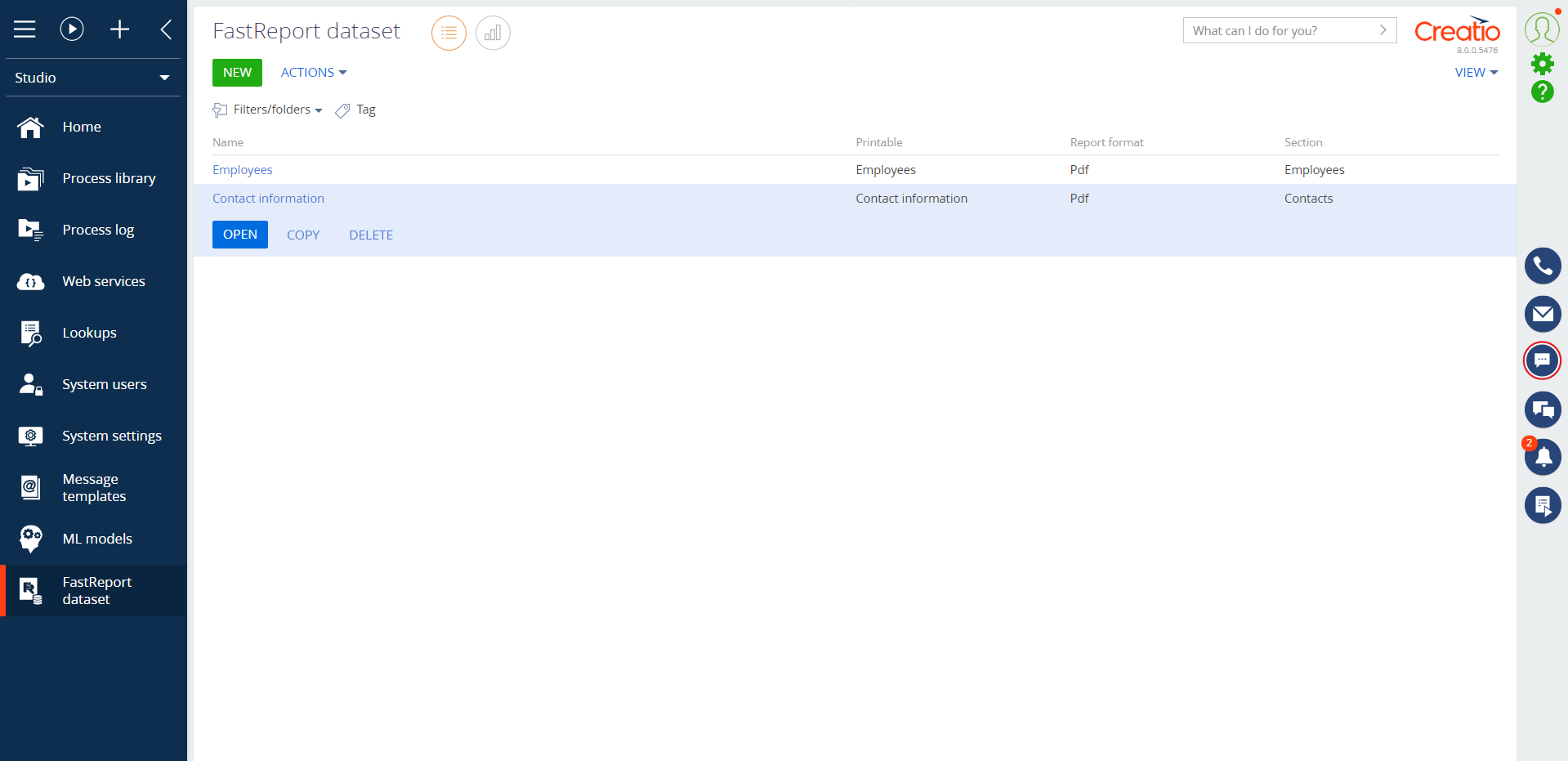Click the System users icon
The width and height of the screenshot is (1568, 761).
(30, 384)
